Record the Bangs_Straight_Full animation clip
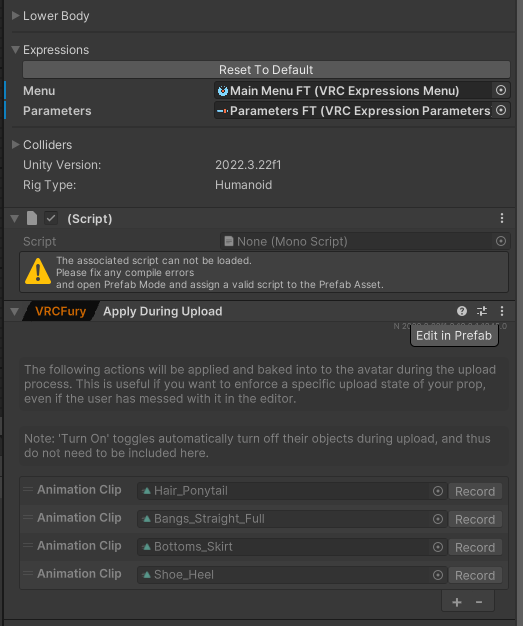 [x=475, y=519]
